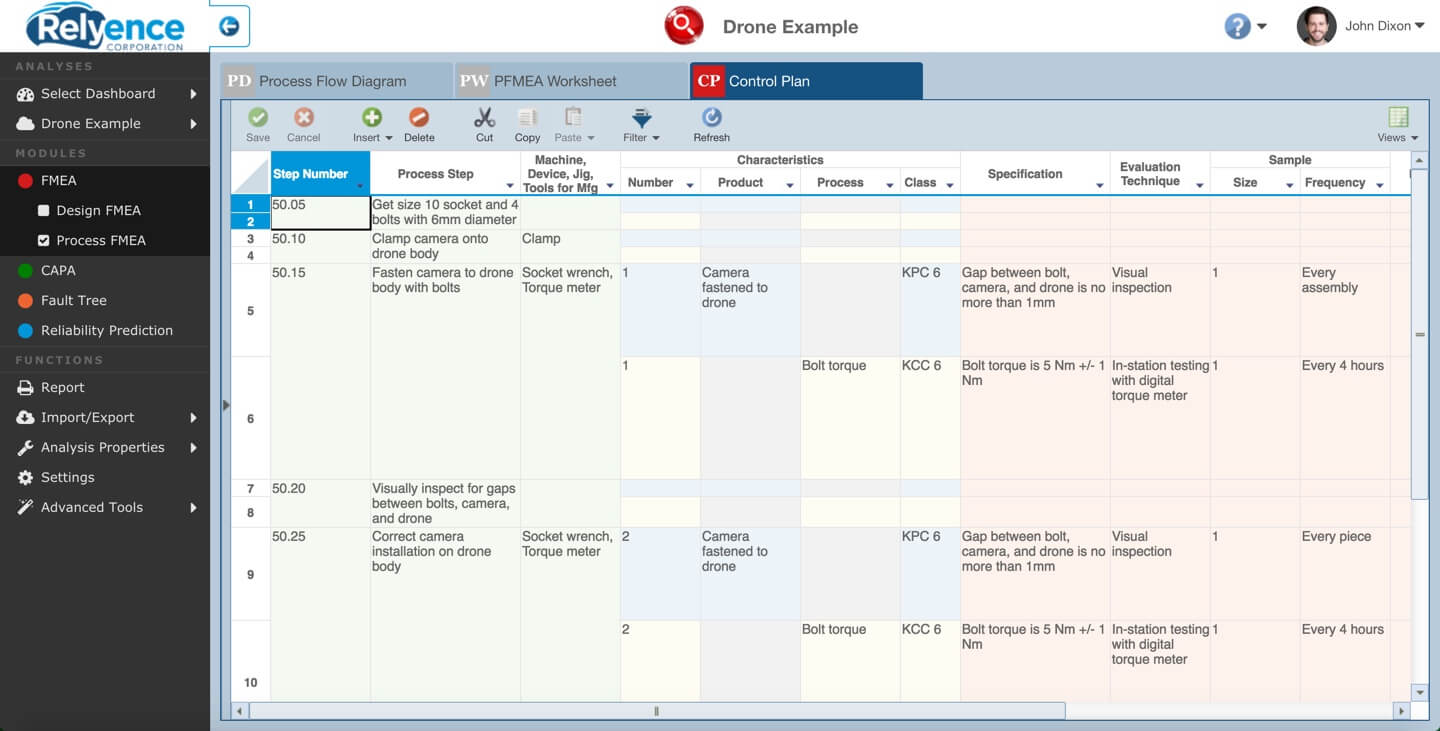Save the Control Plan changes
This screenshot has width=1440, height=731.
click(x=258, y=124)
